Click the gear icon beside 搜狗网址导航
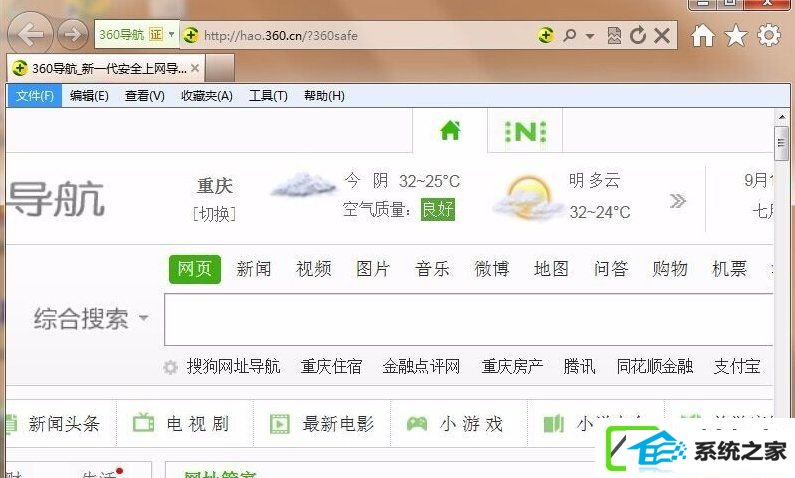795x478 pixels. (170, 367)
